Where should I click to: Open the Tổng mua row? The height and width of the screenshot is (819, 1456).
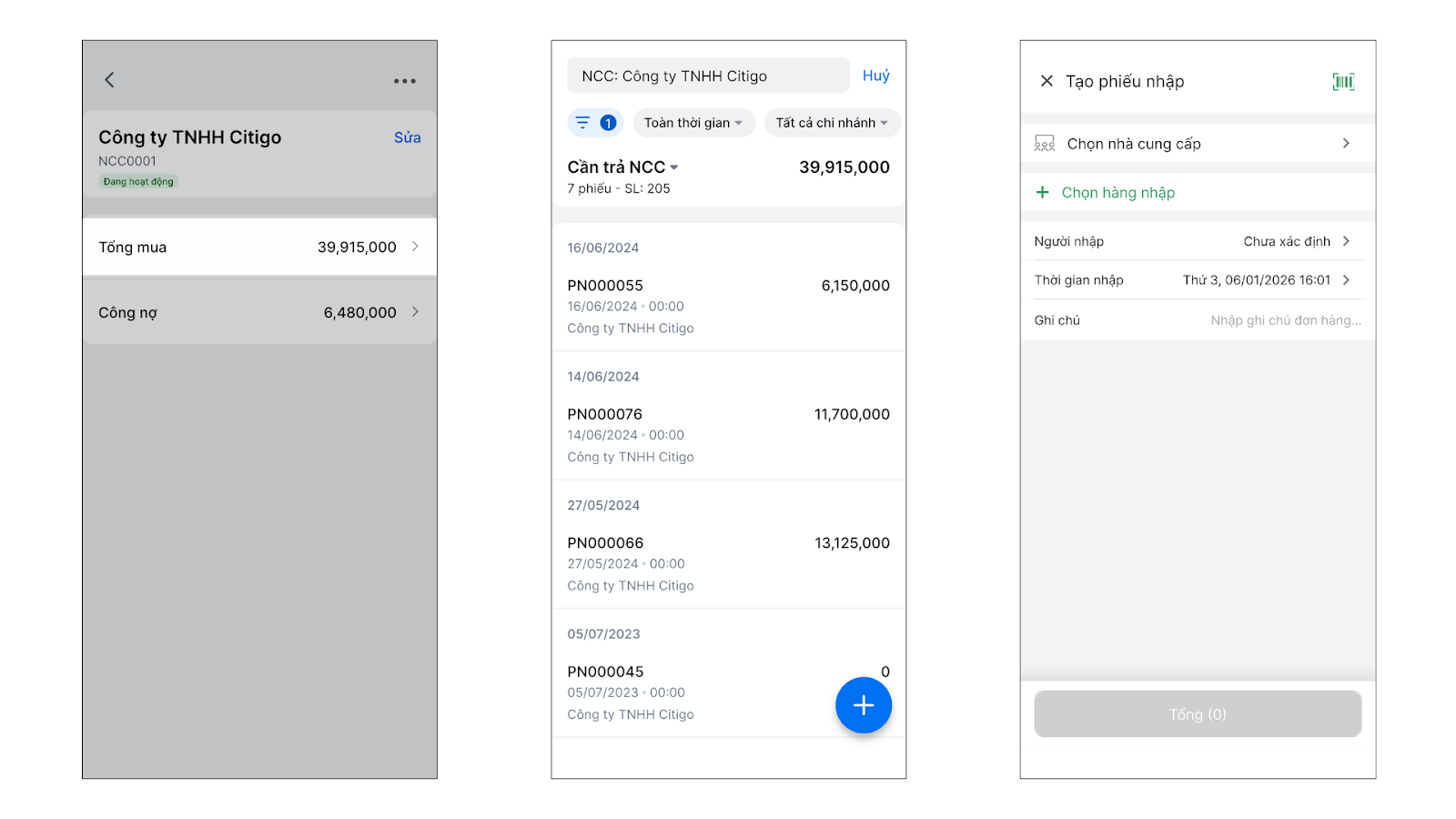(x=259, y=247)
